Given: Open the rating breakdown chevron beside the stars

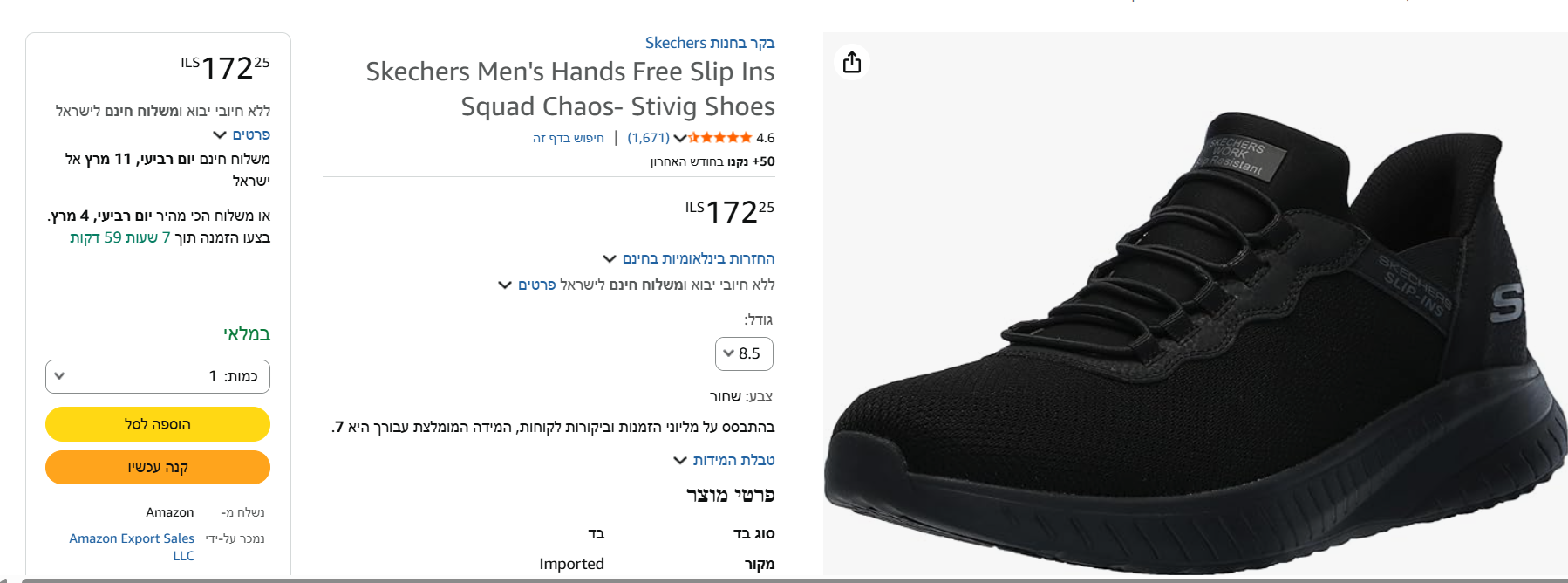Looking at the screenshot, I should (680, 138).
